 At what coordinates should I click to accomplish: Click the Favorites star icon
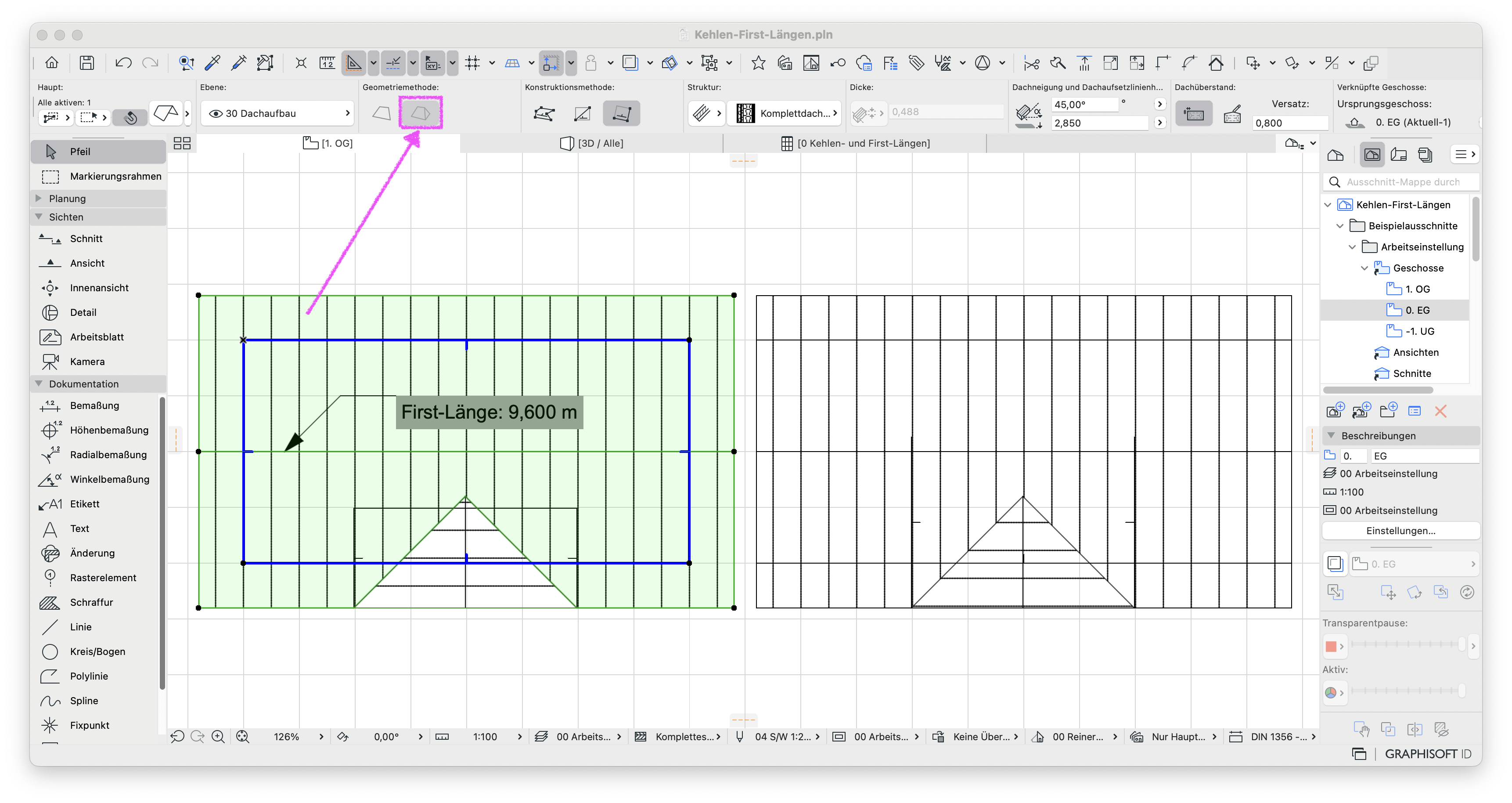click(758, 63)
